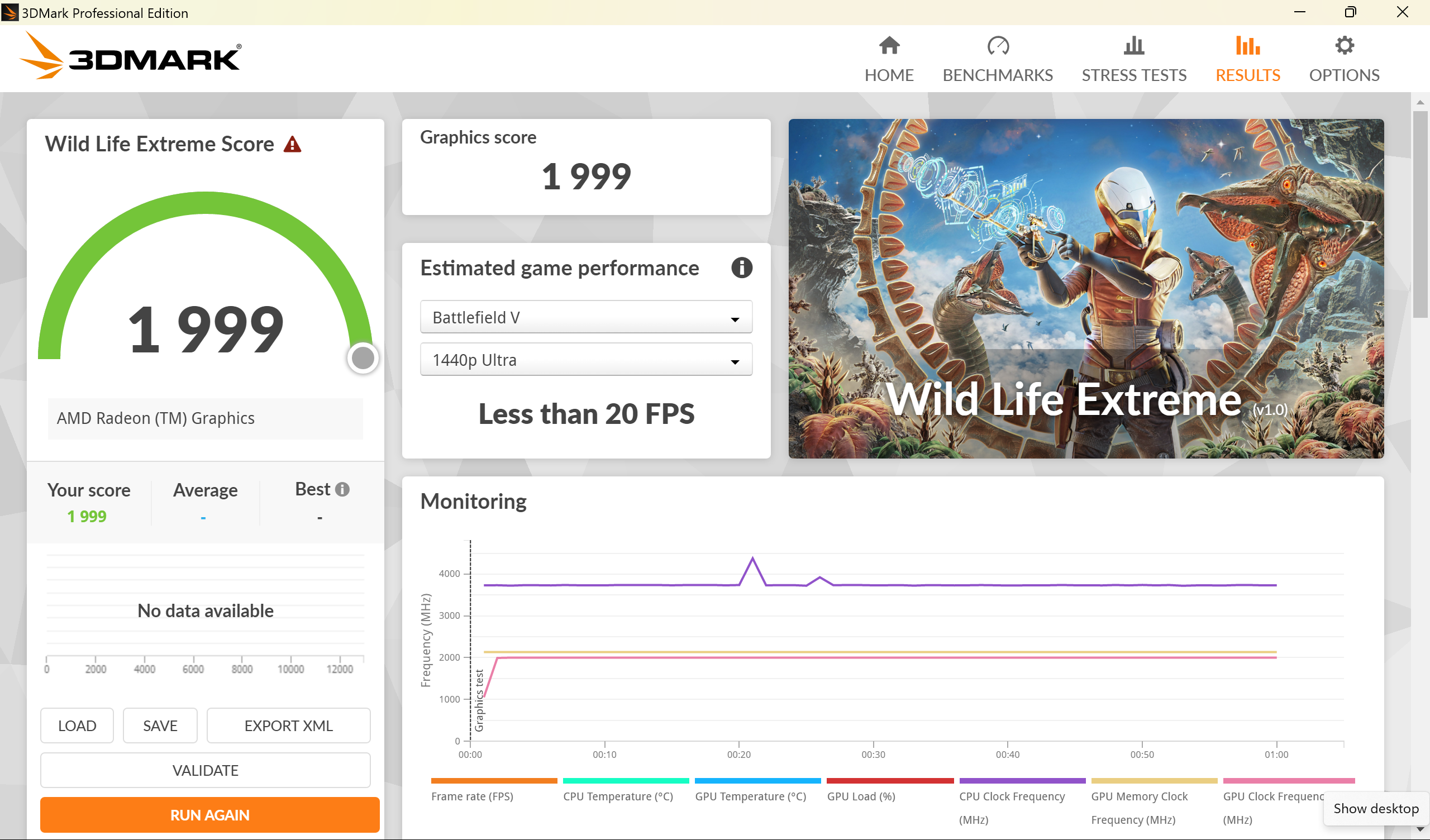Screen dimensions: 1430x840
Task: Click Show desktop tooltip button
Action: pos(1375,808)
